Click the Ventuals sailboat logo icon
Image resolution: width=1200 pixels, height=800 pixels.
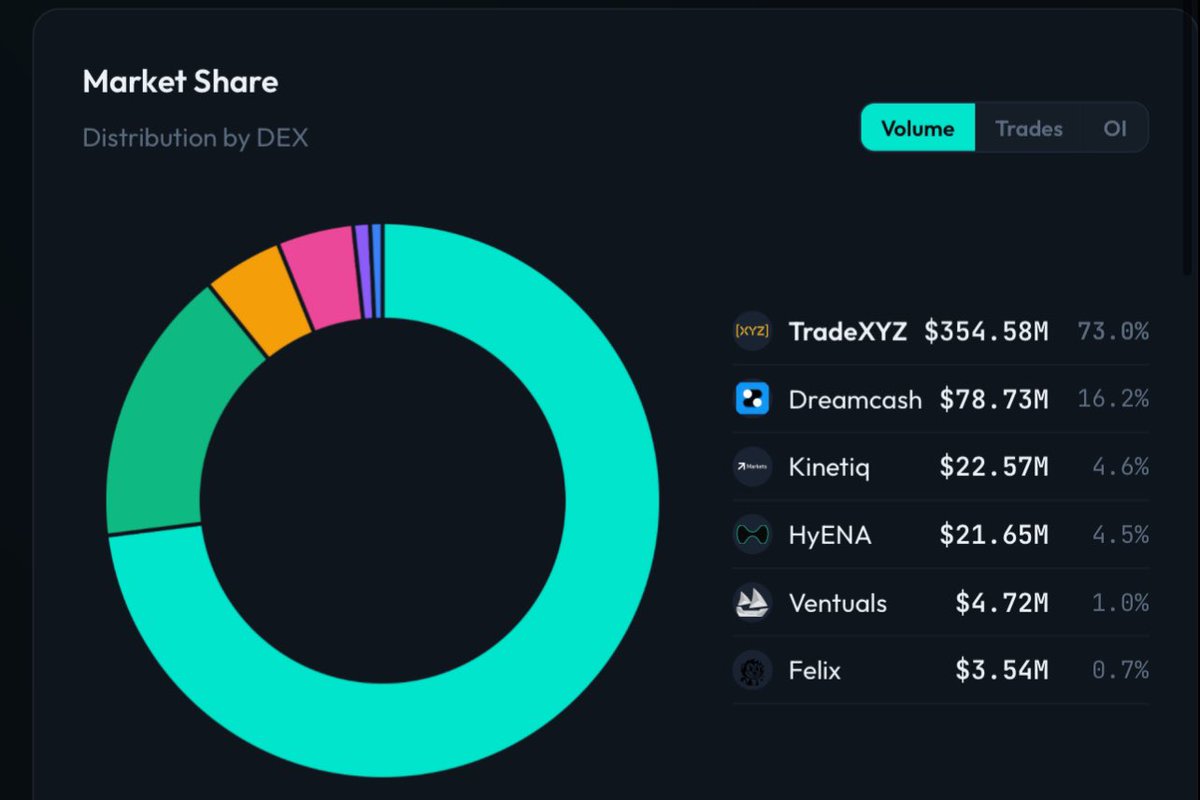(752, 603)
